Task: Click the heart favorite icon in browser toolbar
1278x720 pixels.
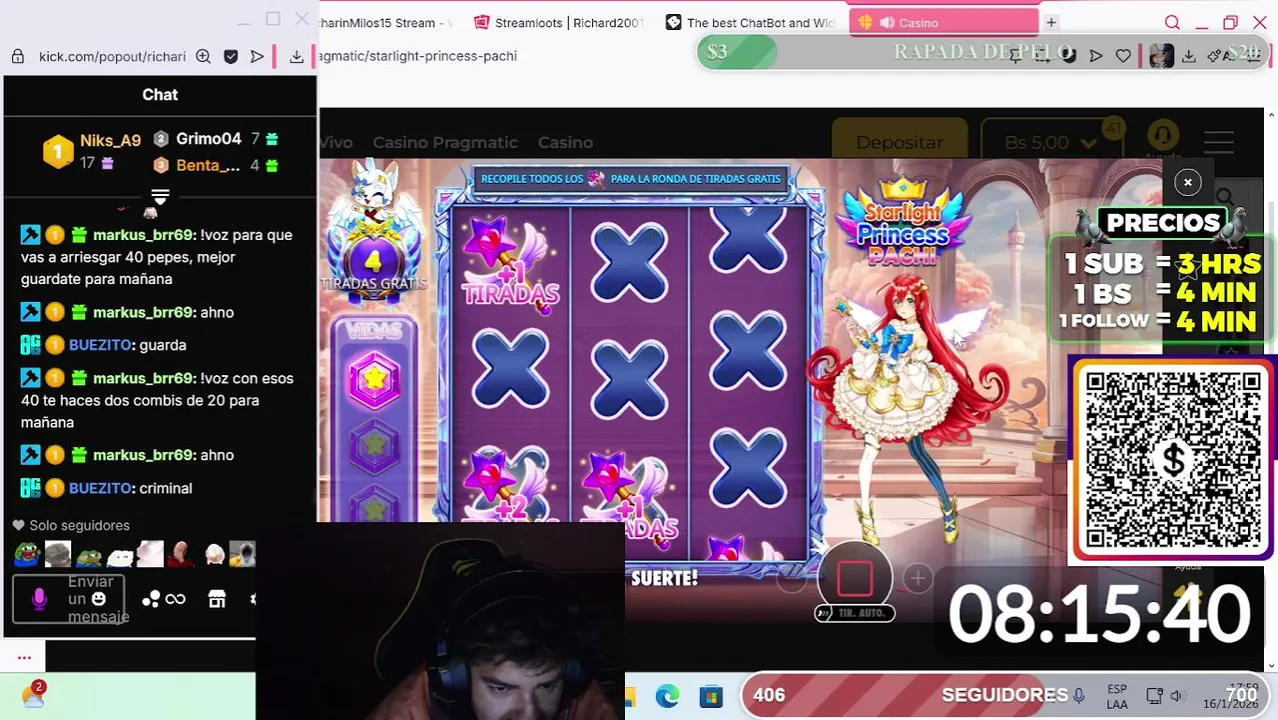Action: 1123,56
